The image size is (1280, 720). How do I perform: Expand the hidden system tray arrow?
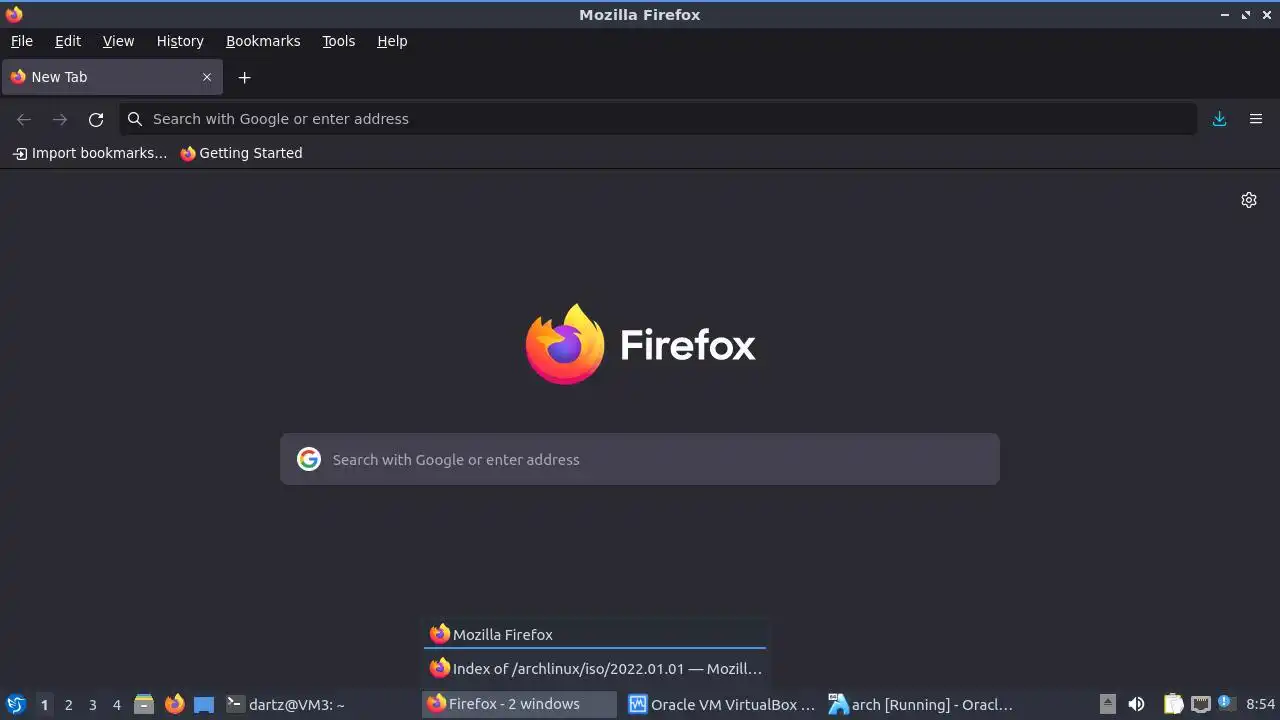1107,704
